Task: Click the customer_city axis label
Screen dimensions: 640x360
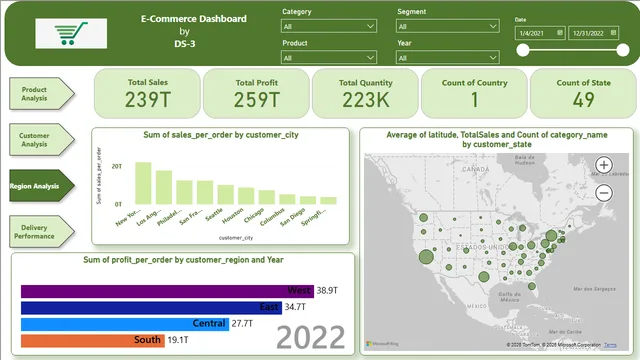Action: 236,238
